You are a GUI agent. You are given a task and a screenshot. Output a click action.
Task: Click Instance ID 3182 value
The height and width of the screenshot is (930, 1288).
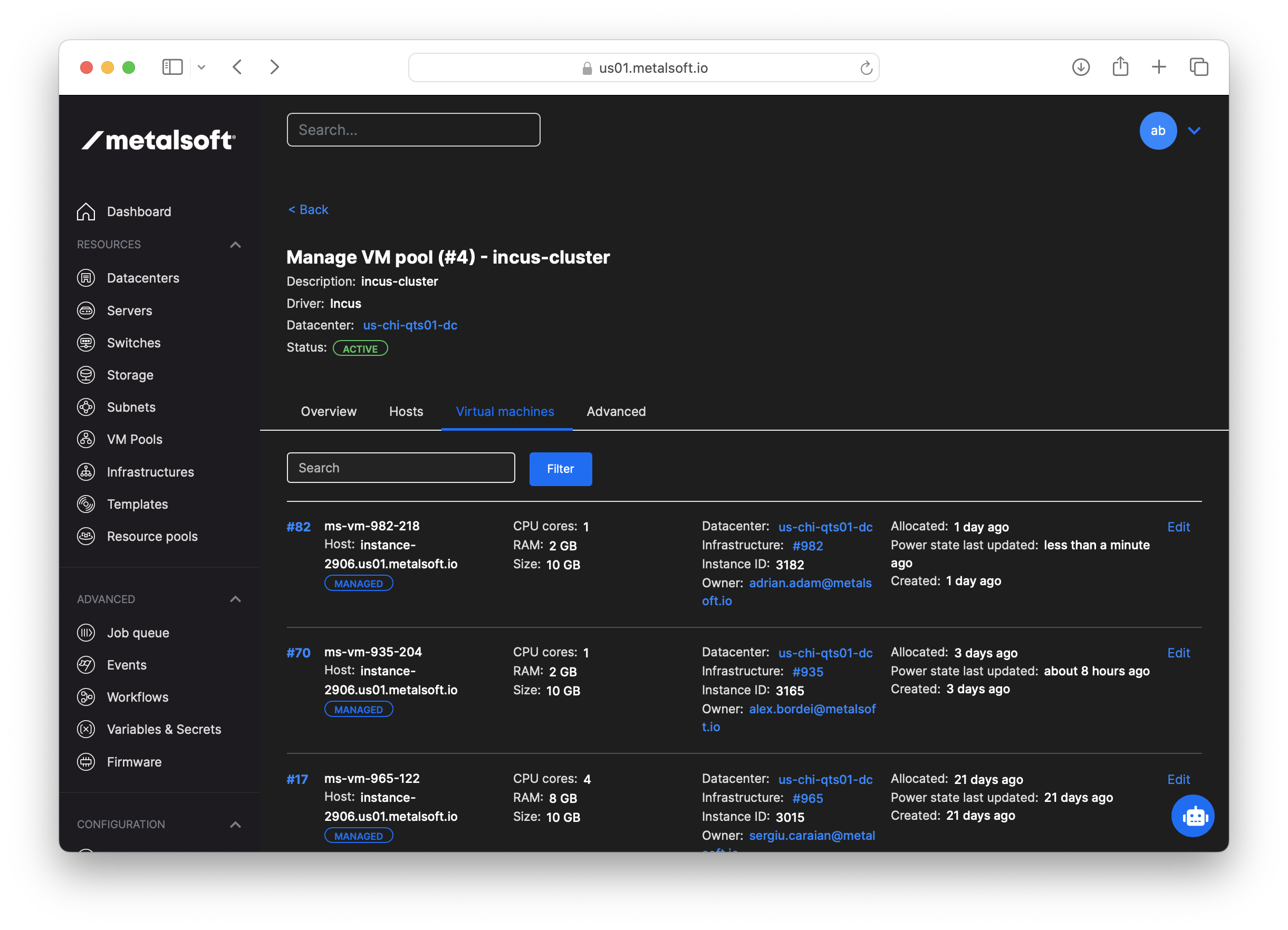[x=790, y=565]
